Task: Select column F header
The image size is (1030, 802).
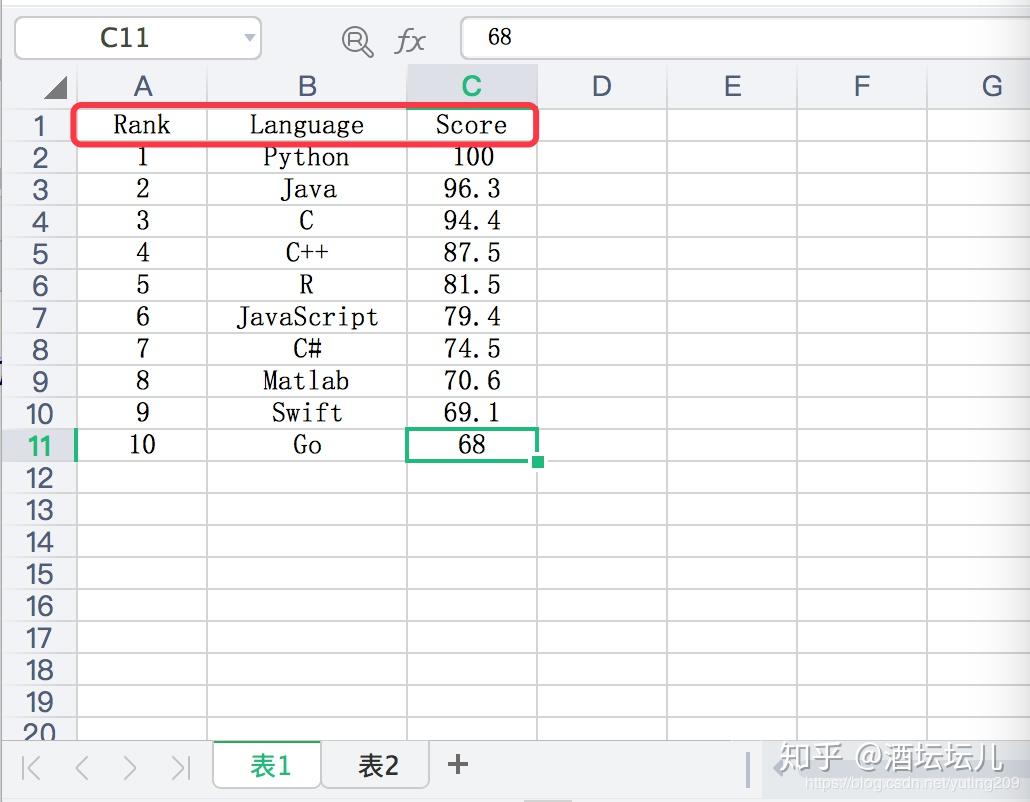Action: pos(861,86)
